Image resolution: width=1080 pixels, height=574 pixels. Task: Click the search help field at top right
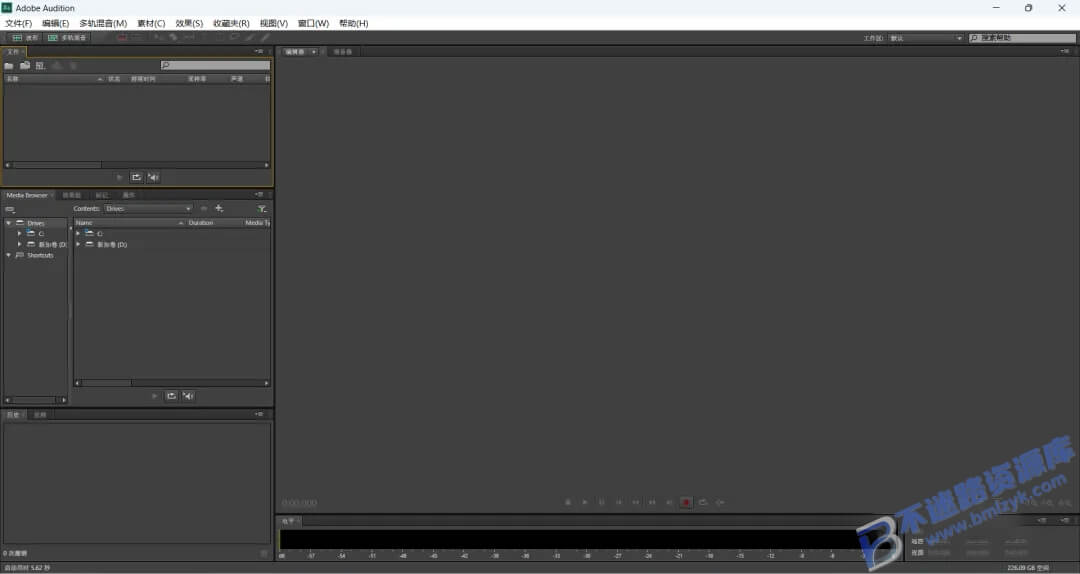click(1022, 38)
